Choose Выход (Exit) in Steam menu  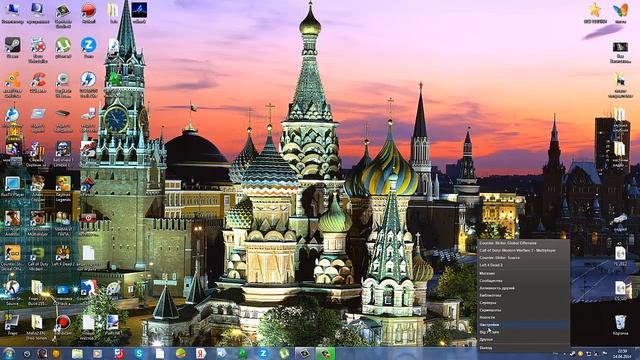[524, 348]
